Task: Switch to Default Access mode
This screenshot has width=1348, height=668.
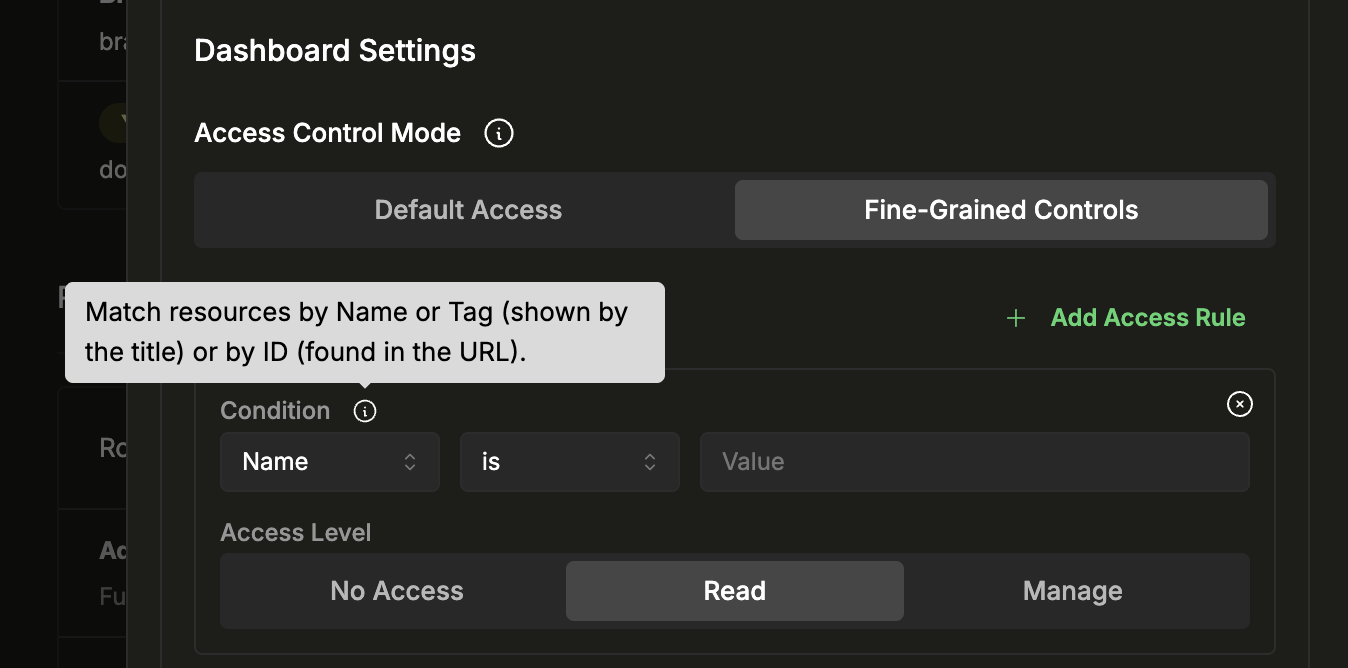Action: (468, 210)
